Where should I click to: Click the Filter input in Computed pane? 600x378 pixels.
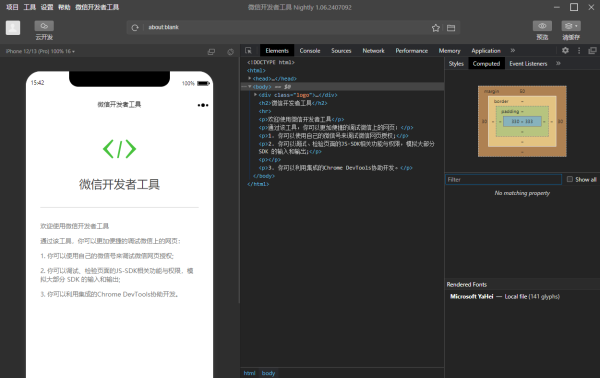coord(503,179)
